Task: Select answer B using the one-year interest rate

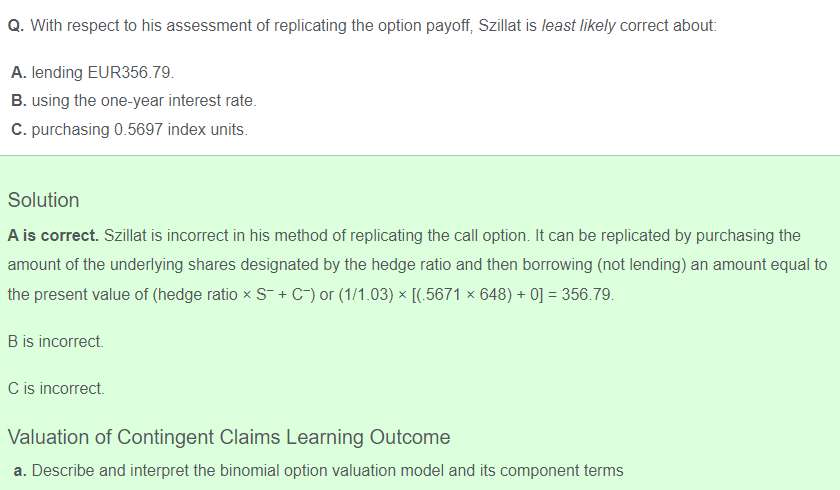Action: pyautogui.click(x=134, y=101)
